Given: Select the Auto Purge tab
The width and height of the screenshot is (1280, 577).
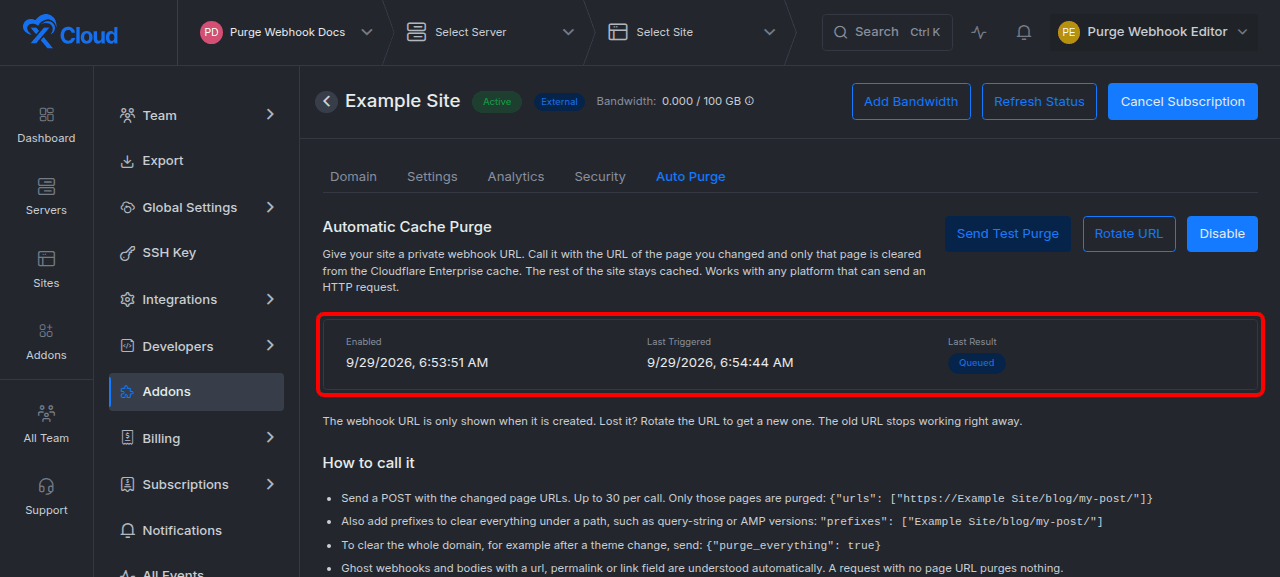Looking at the screenshot, I should [x=690, y=177].
